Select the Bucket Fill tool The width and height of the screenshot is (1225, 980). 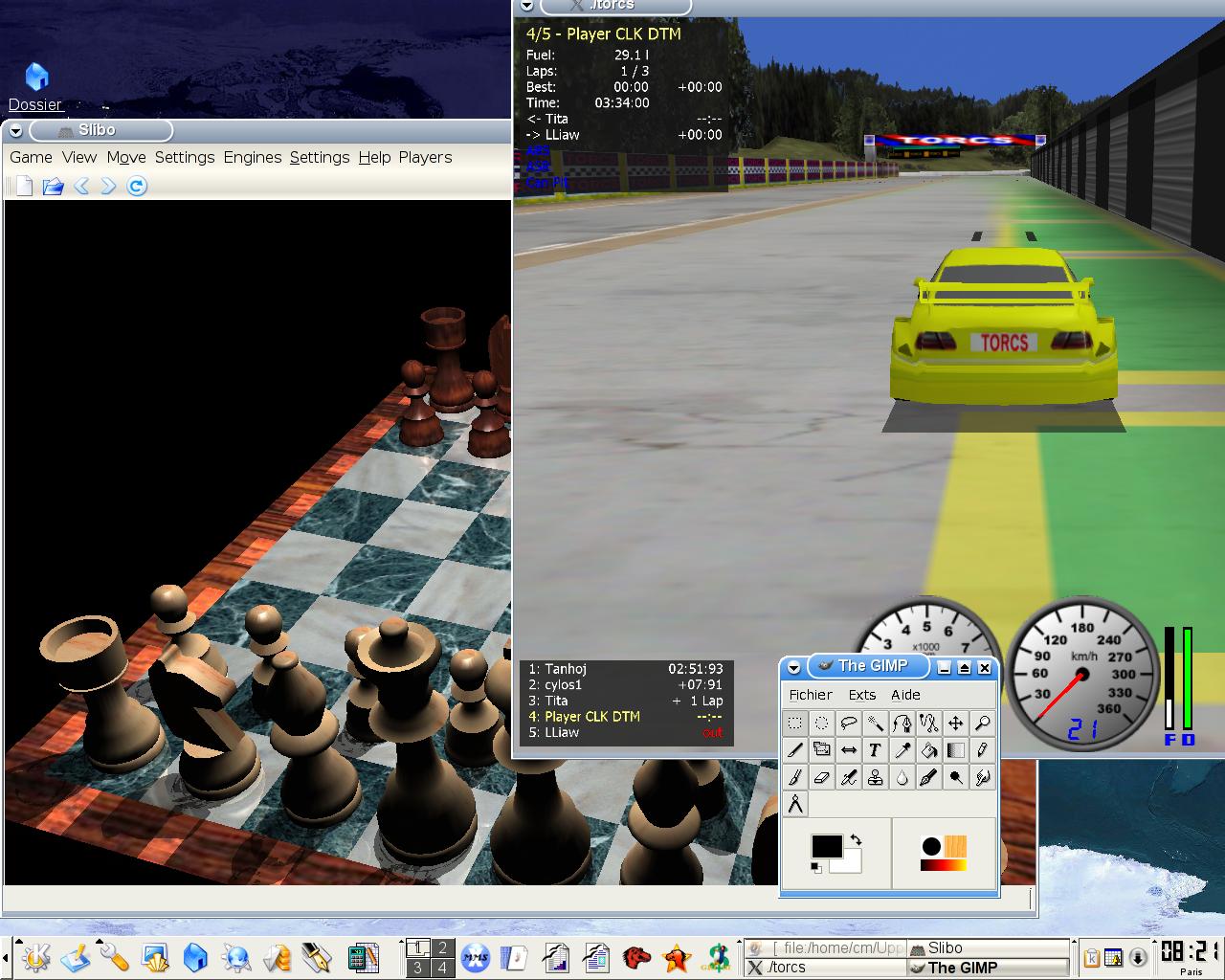pyautogui.click(x=928, y=750)
